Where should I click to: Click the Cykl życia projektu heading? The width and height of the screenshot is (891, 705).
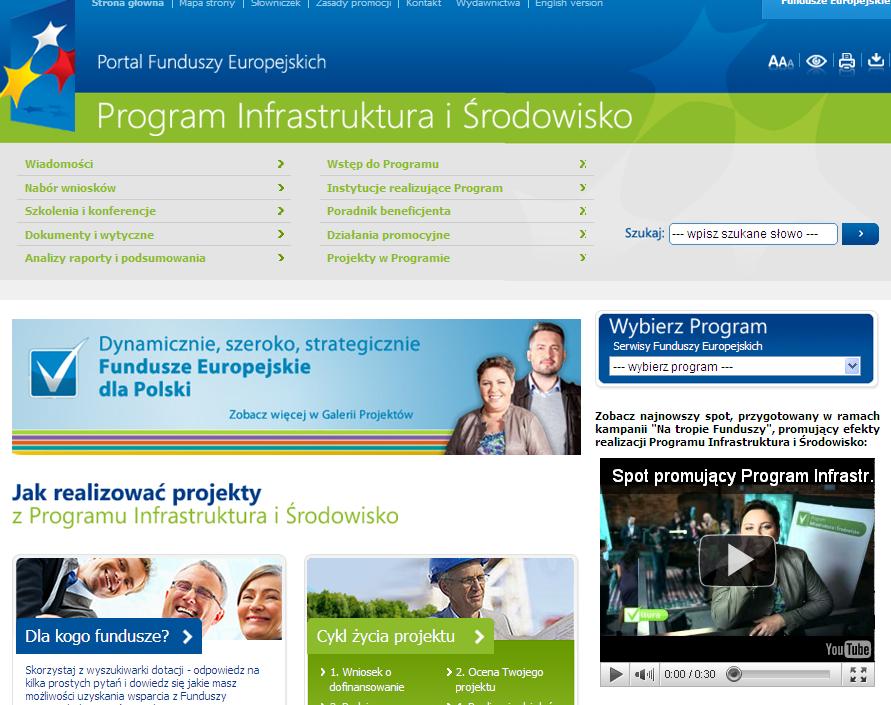pos(386,636)
